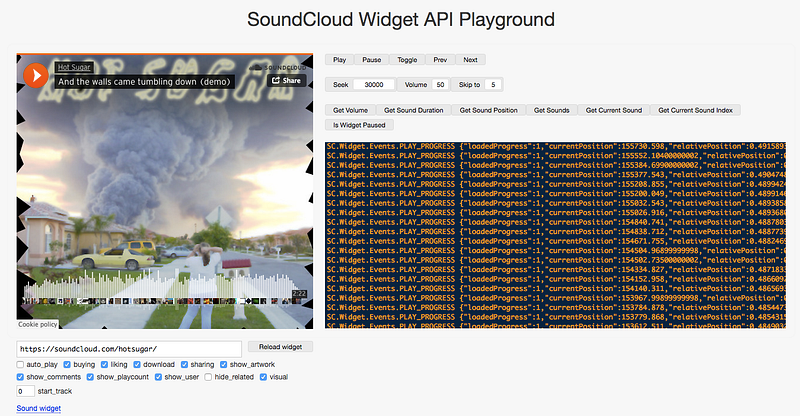Click Get Sound Duration button

click(414, 110)
